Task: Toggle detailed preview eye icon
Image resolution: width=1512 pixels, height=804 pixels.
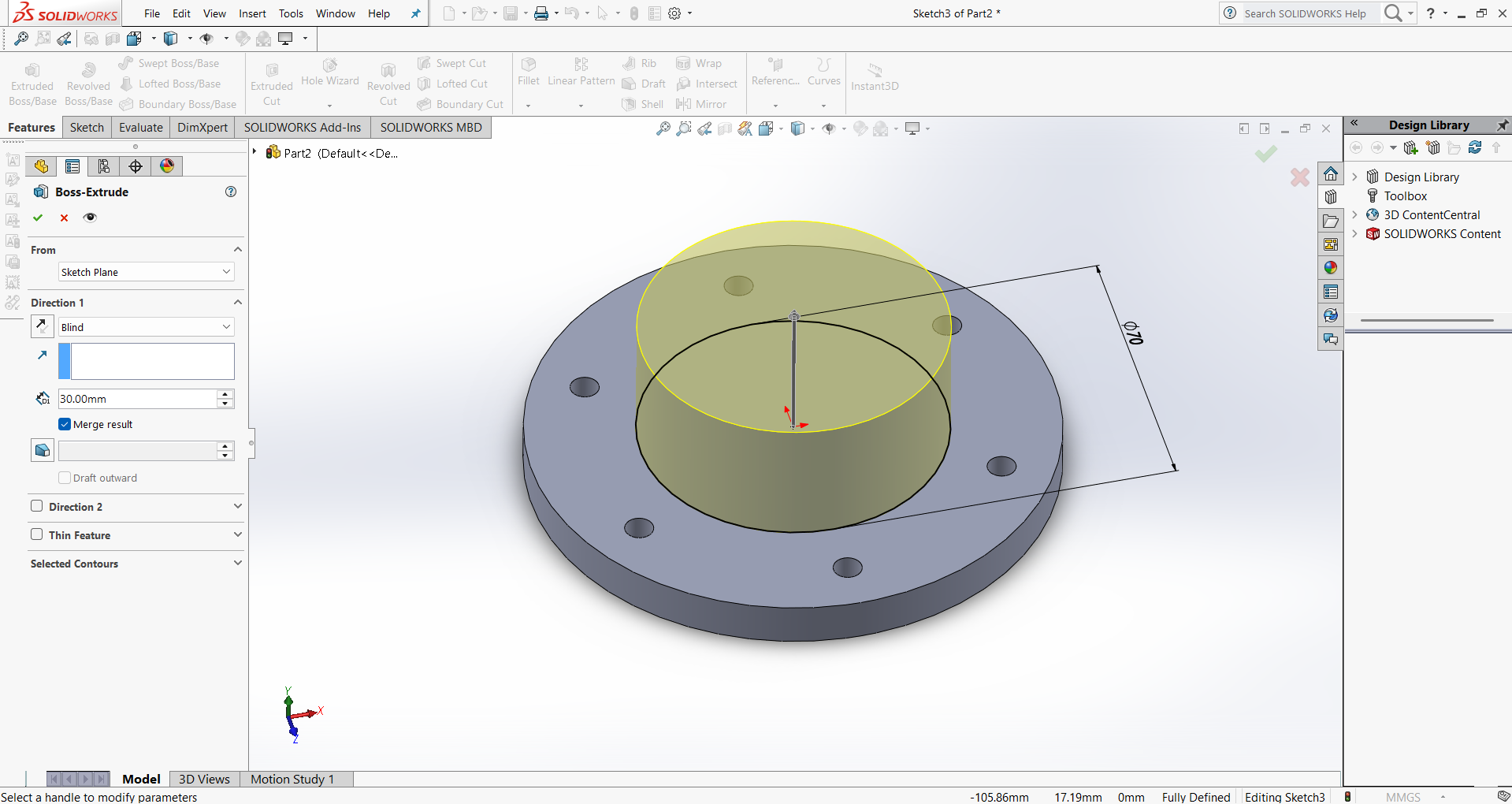Action: (91, 218)
